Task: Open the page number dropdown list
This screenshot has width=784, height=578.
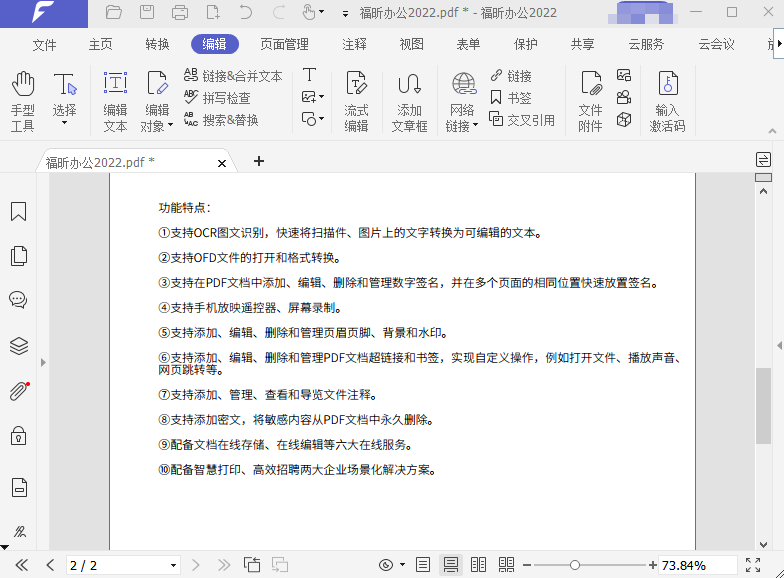Action: pos(173,566)
